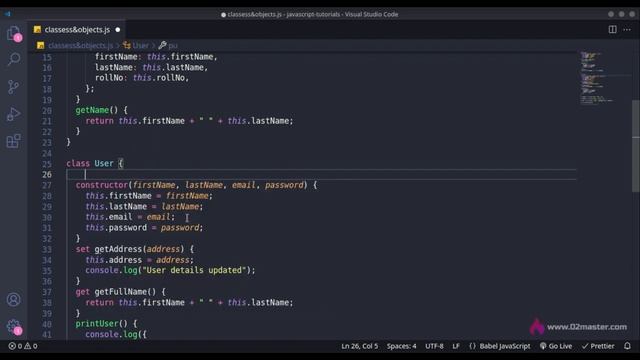The image size is (640, 360).
Task: Click the last breadcrumb symbol with wrench icon
Action: pos(168,45)
